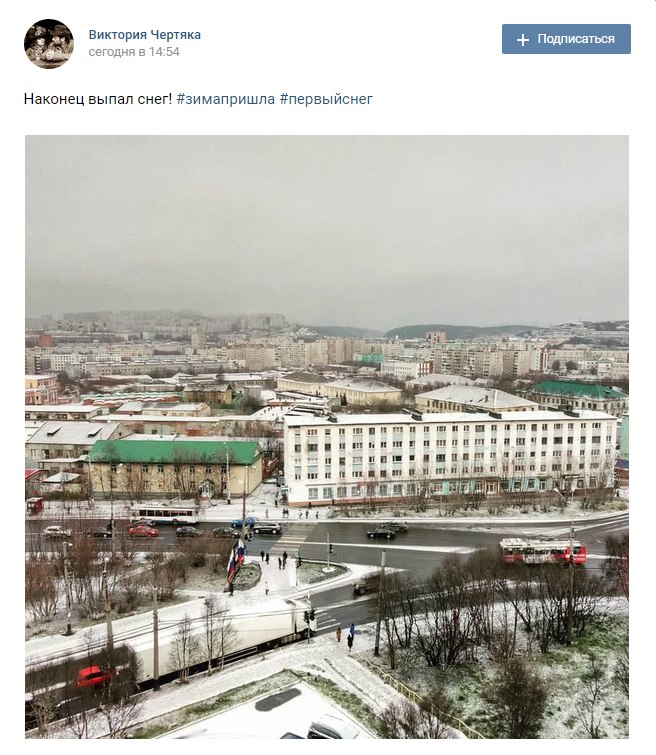The height and width of the screenshot is (755, 656).
Task: Open the author name link Виктория Чертяка
Action: pyautogui.click(x=144, y=35)
